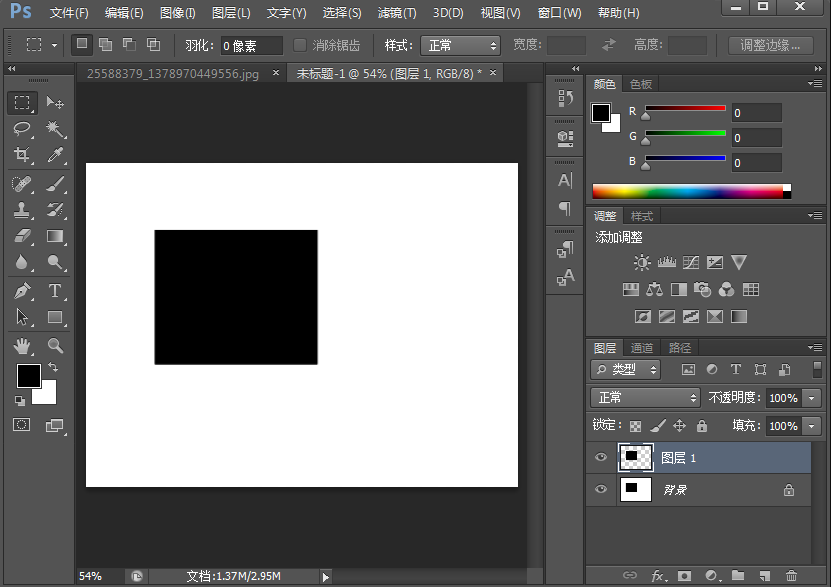
Task: Select the Move tool
Action: [55, 102]
